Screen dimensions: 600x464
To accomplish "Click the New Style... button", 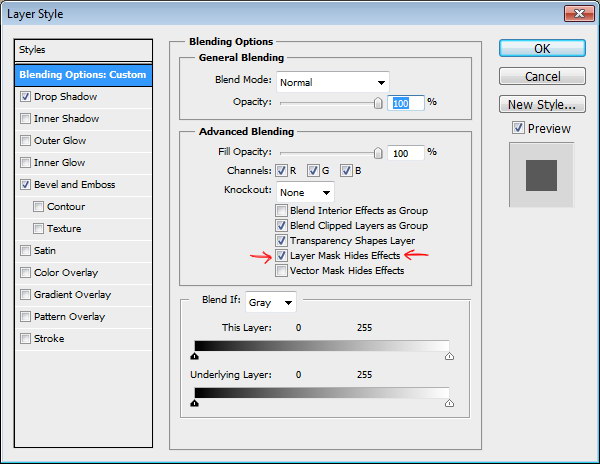I will click(541, 105).
